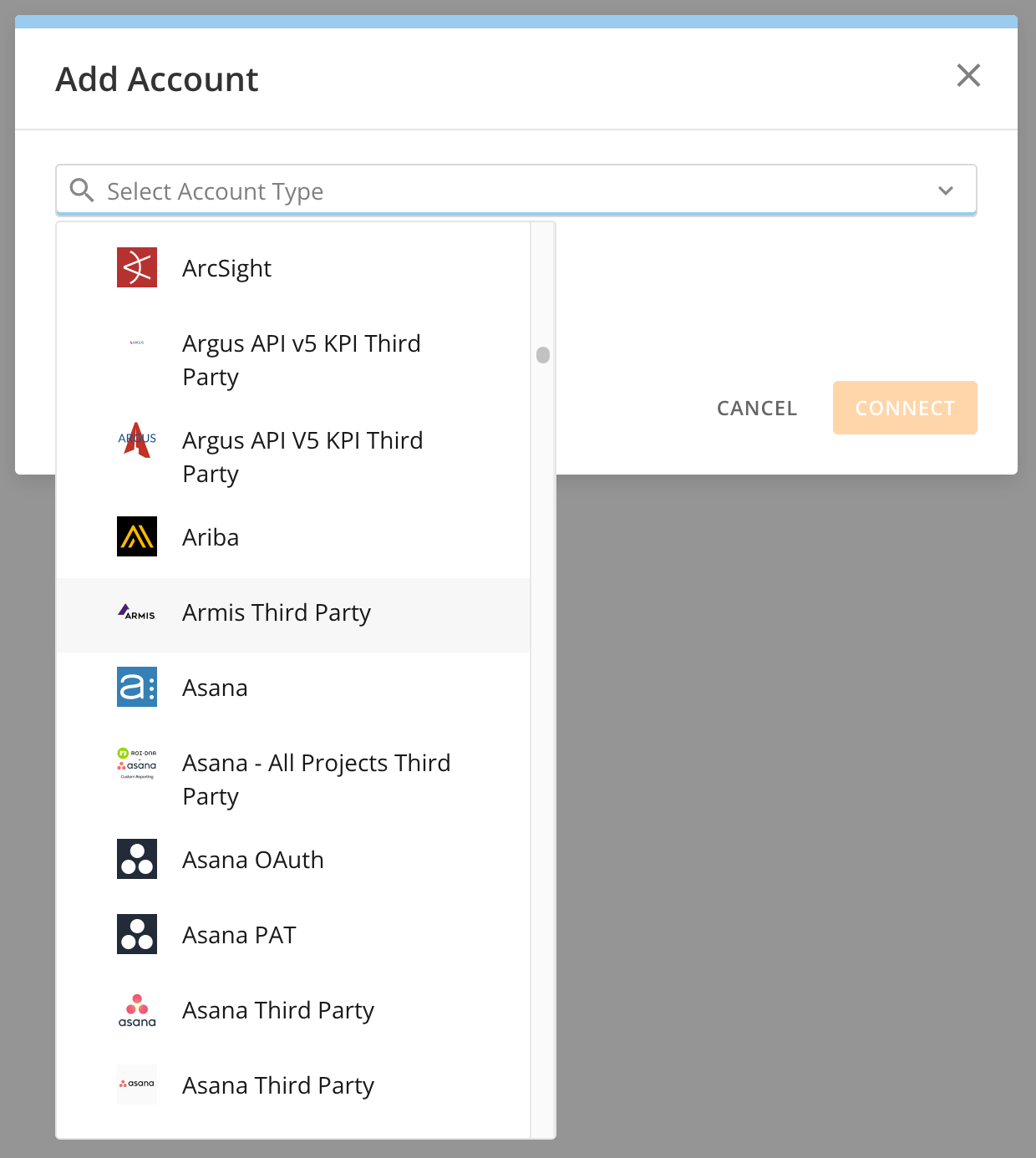Click the small Argus logo beside v5 KPI
Image resolution: width=1036 pixels, height=1158 pixels.
(137, 343)
